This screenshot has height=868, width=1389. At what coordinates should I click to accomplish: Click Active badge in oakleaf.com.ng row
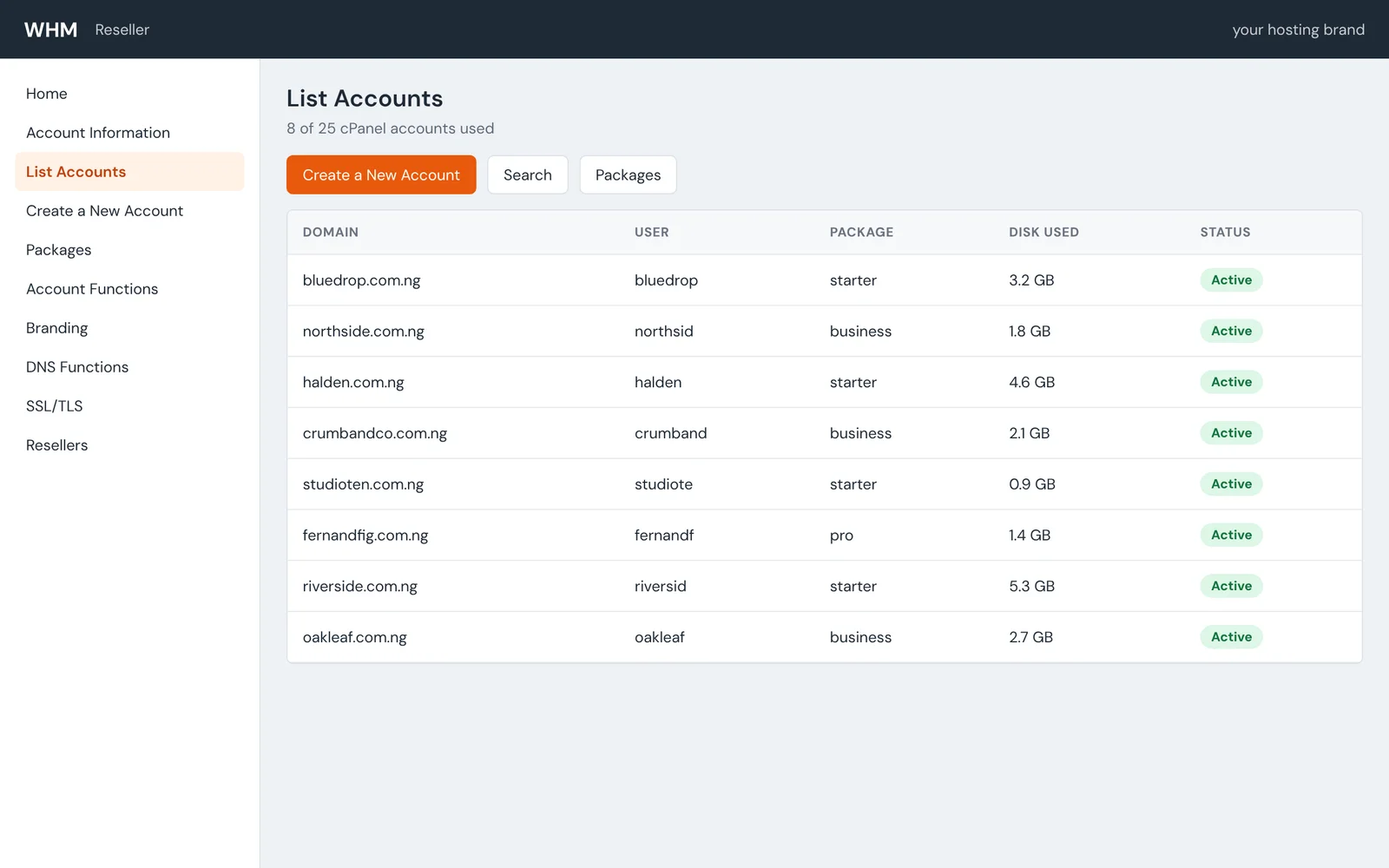coord(1231,637)
